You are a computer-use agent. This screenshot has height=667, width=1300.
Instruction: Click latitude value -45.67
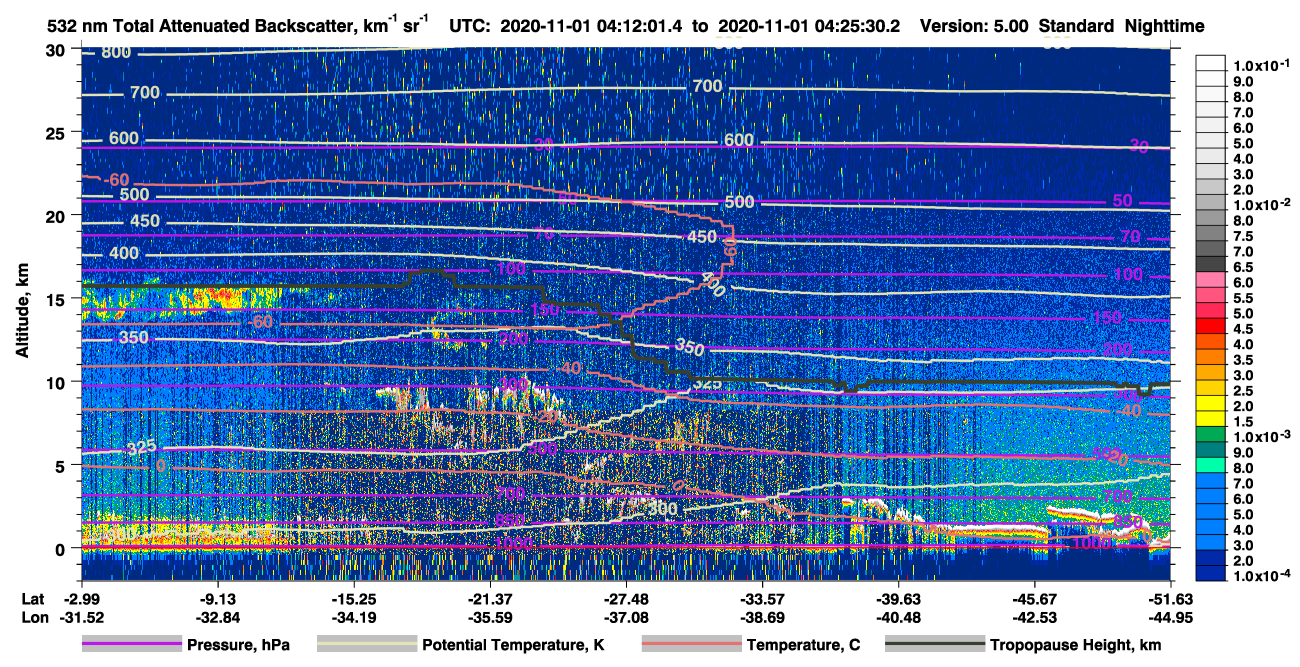point(1034,598)
